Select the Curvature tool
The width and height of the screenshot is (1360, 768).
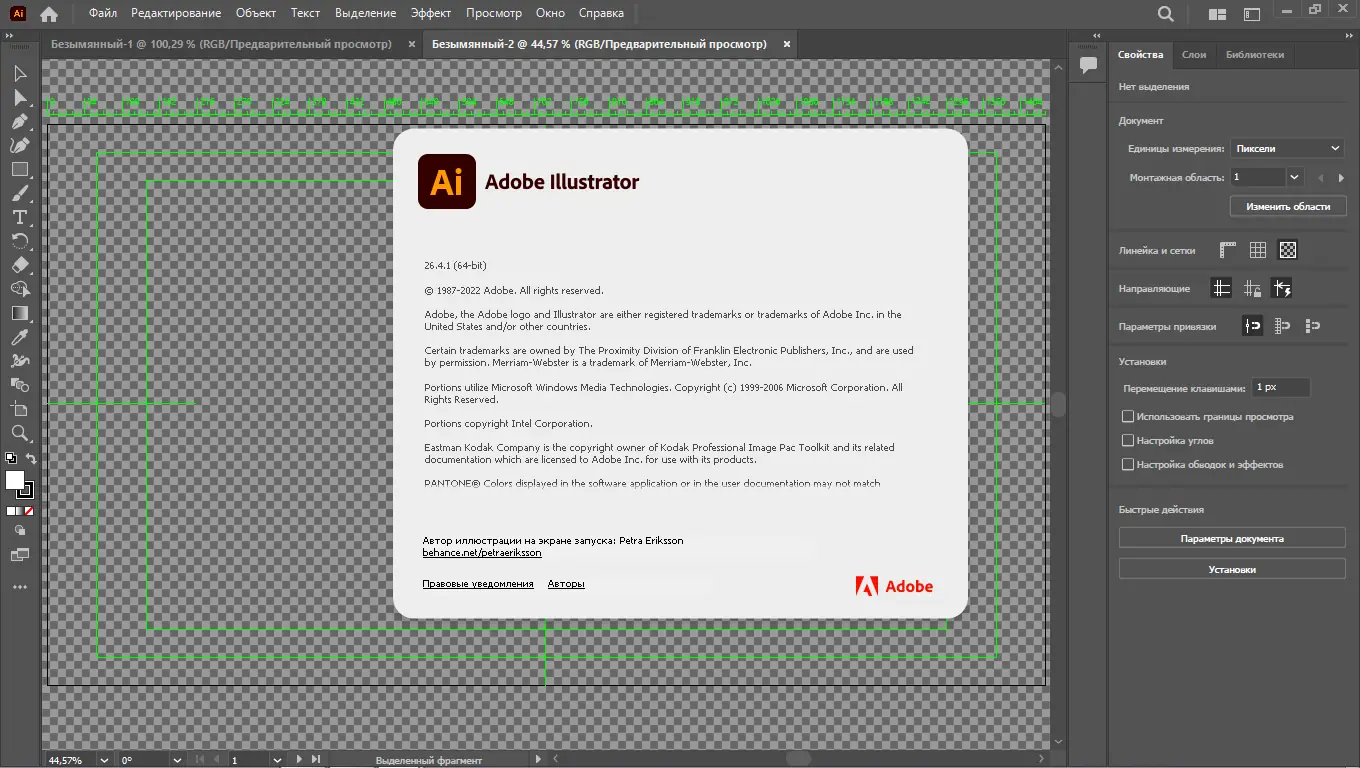pyautogui.click(x=20, y=145)
